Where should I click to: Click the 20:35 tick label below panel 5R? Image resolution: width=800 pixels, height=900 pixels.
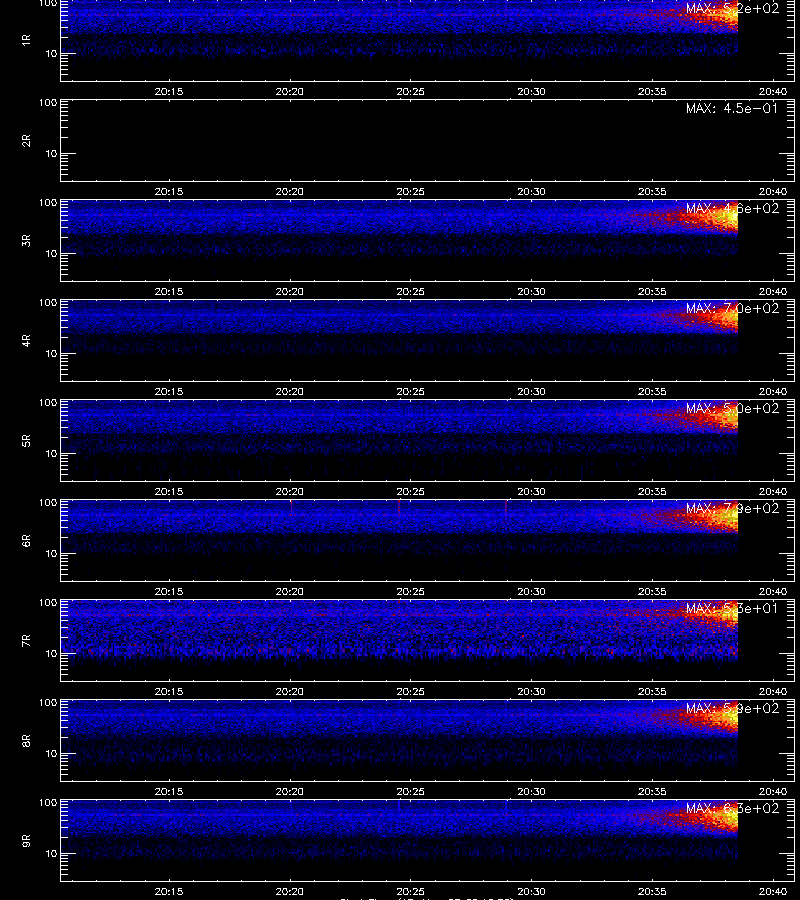pyautogui.click(x=653, y=491)
